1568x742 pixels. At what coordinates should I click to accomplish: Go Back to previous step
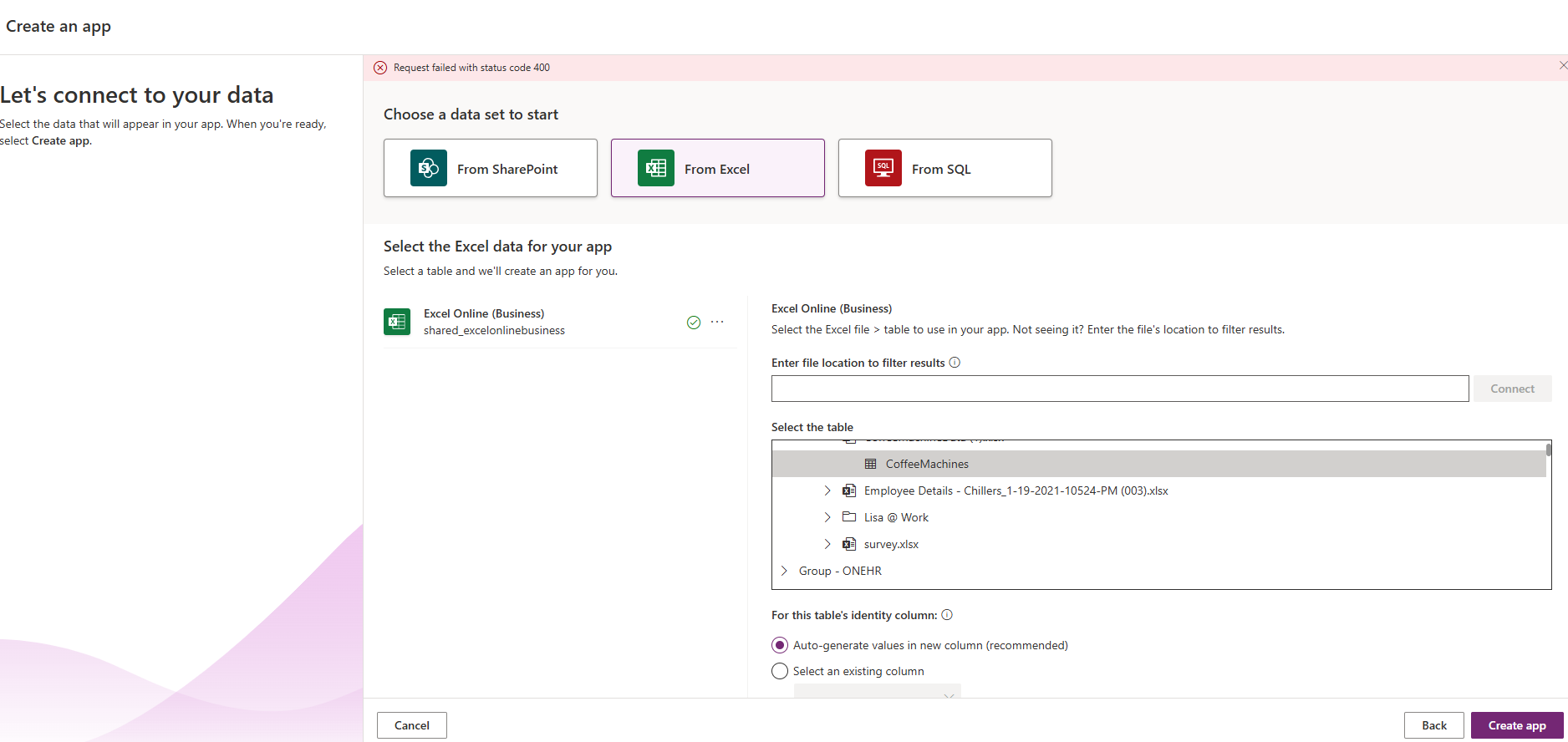coord(1434,725)
